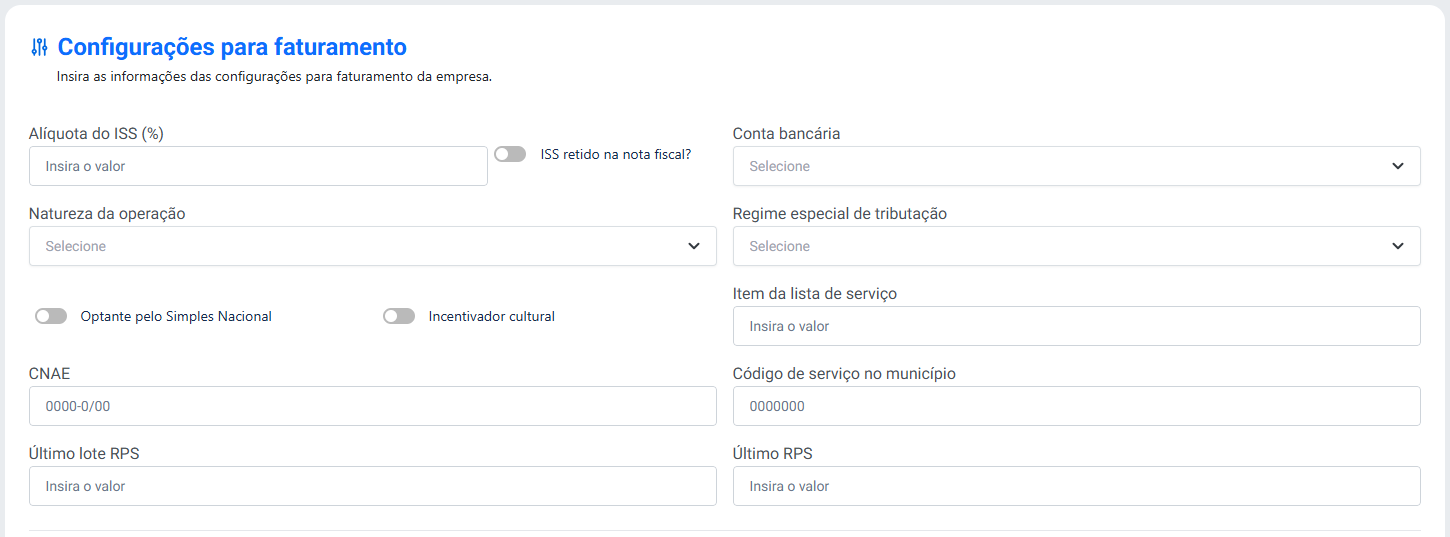1450x537 pixels.
Task: Click the sliders icon beside Configurações para faturamento
Action: 40,47
